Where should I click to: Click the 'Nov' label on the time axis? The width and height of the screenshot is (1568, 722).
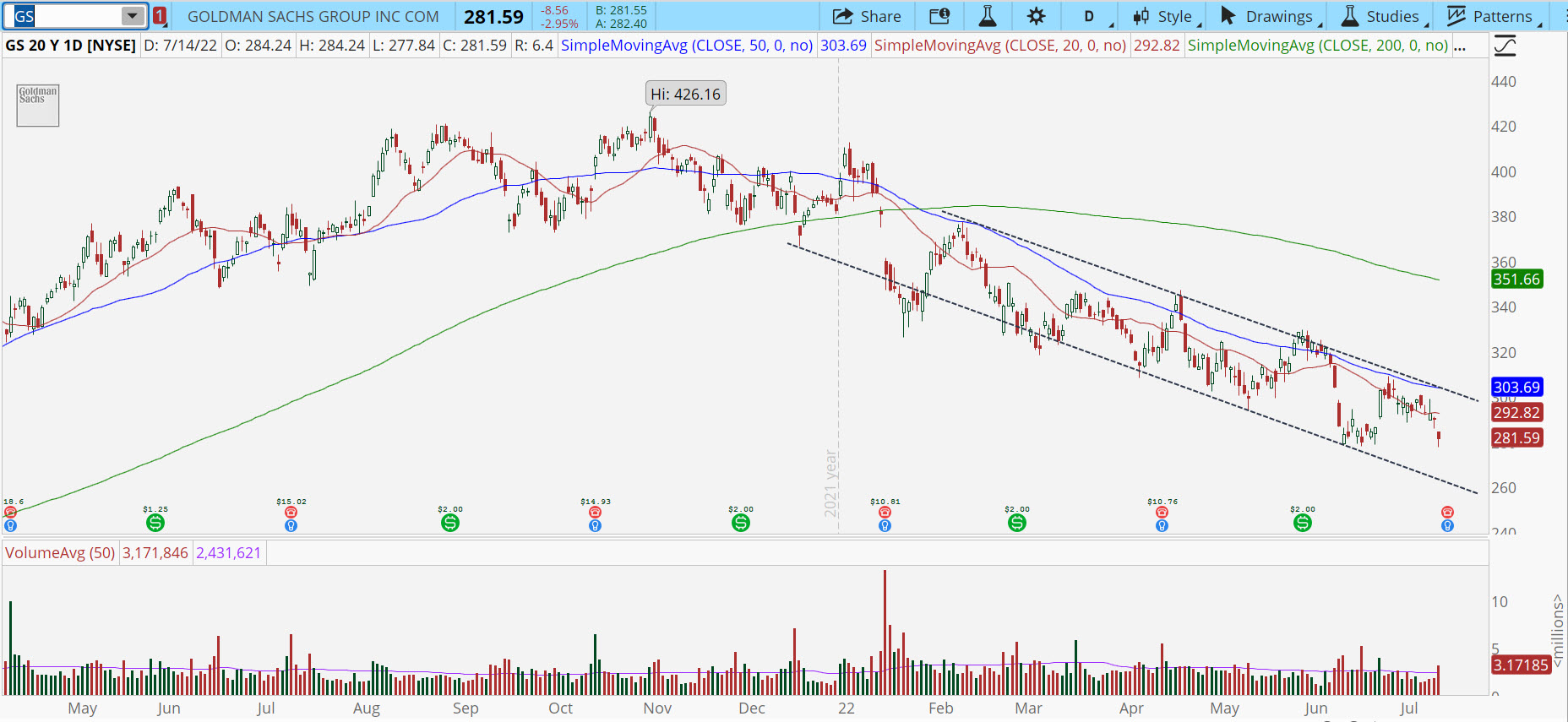(x=657, y=708)
